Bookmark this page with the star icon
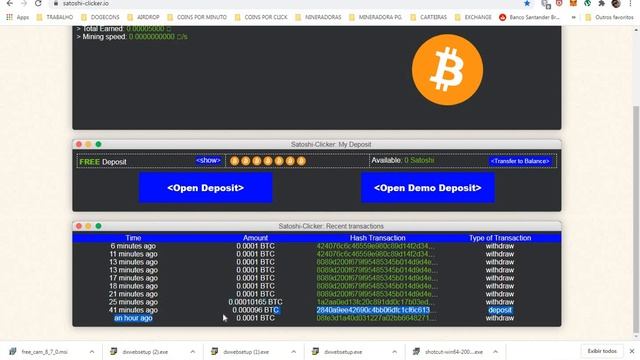The image size is (640, 360). 527,3
